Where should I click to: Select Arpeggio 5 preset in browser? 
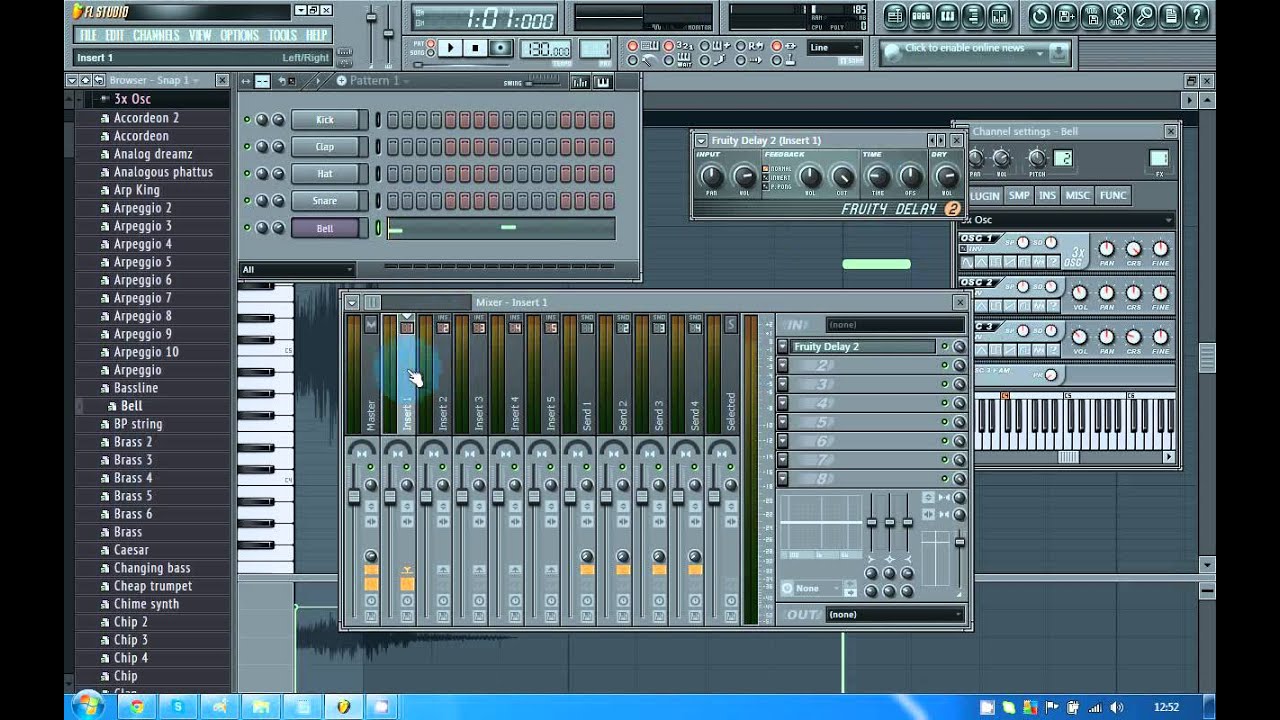coord(142,262)
